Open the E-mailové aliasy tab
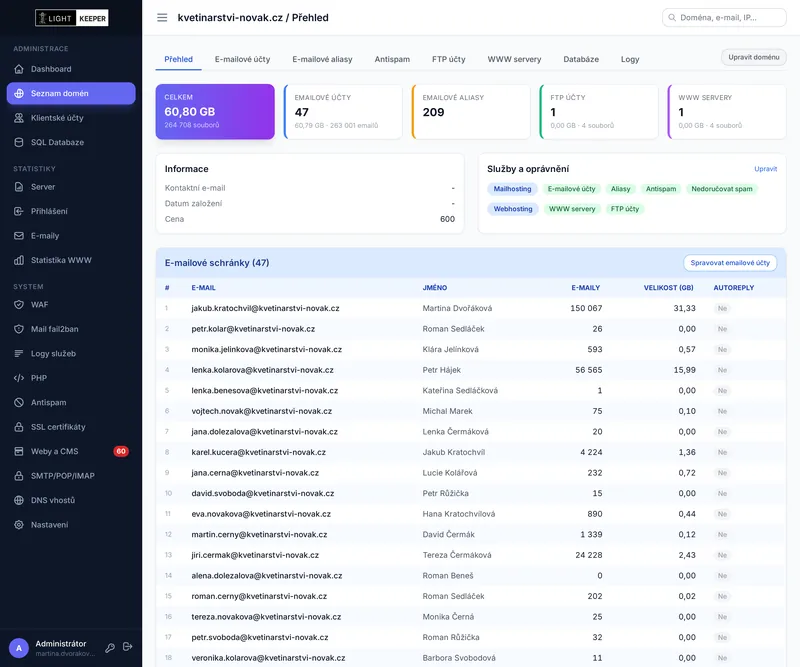 pyautogui.click(x=322, y=59)
